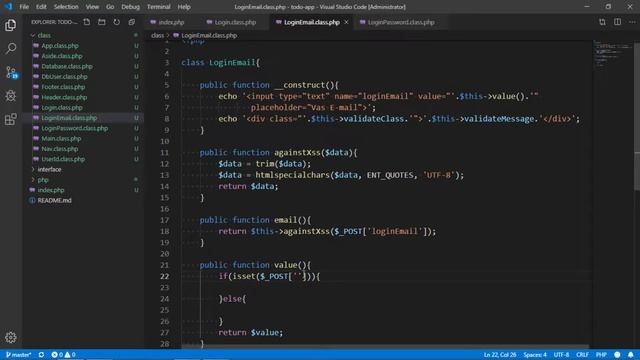
Task: Switch to the Login.class.php tab
Action: coord(235,22)
